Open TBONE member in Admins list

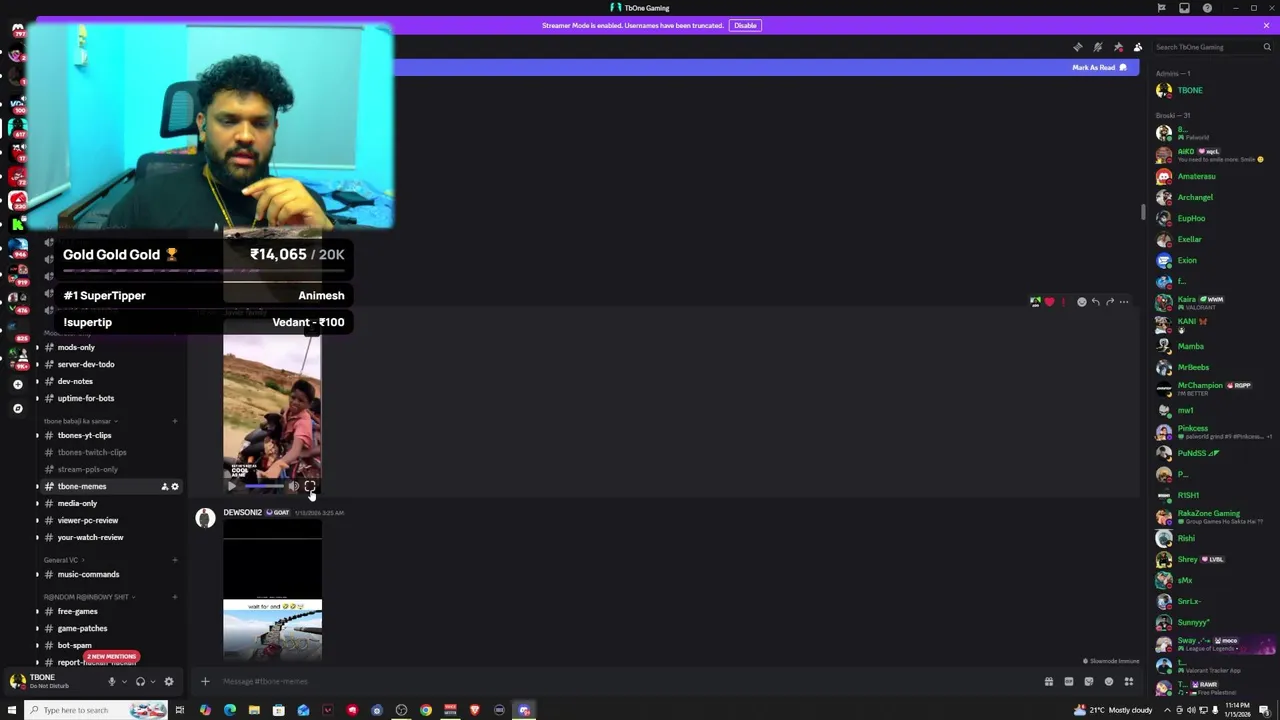click(1190, 90)
